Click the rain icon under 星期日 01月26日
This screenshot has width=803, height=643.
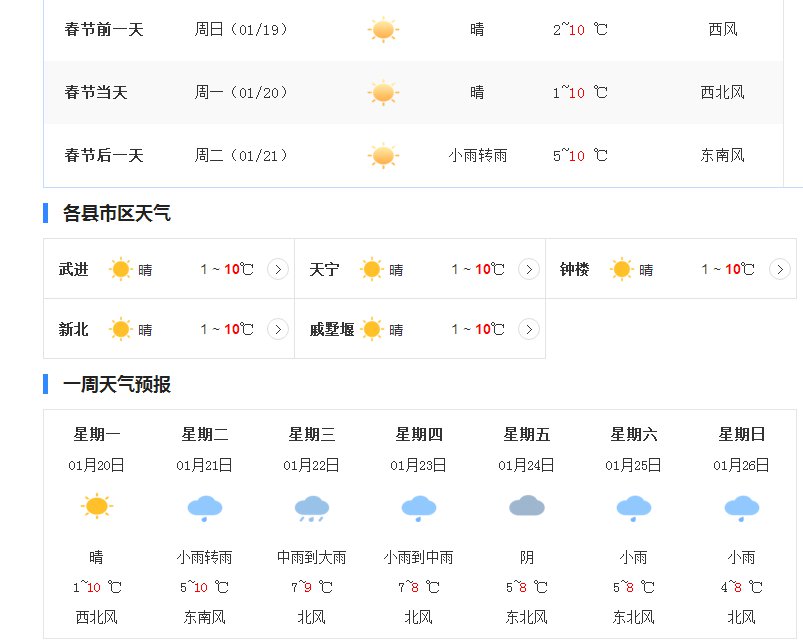742,508
